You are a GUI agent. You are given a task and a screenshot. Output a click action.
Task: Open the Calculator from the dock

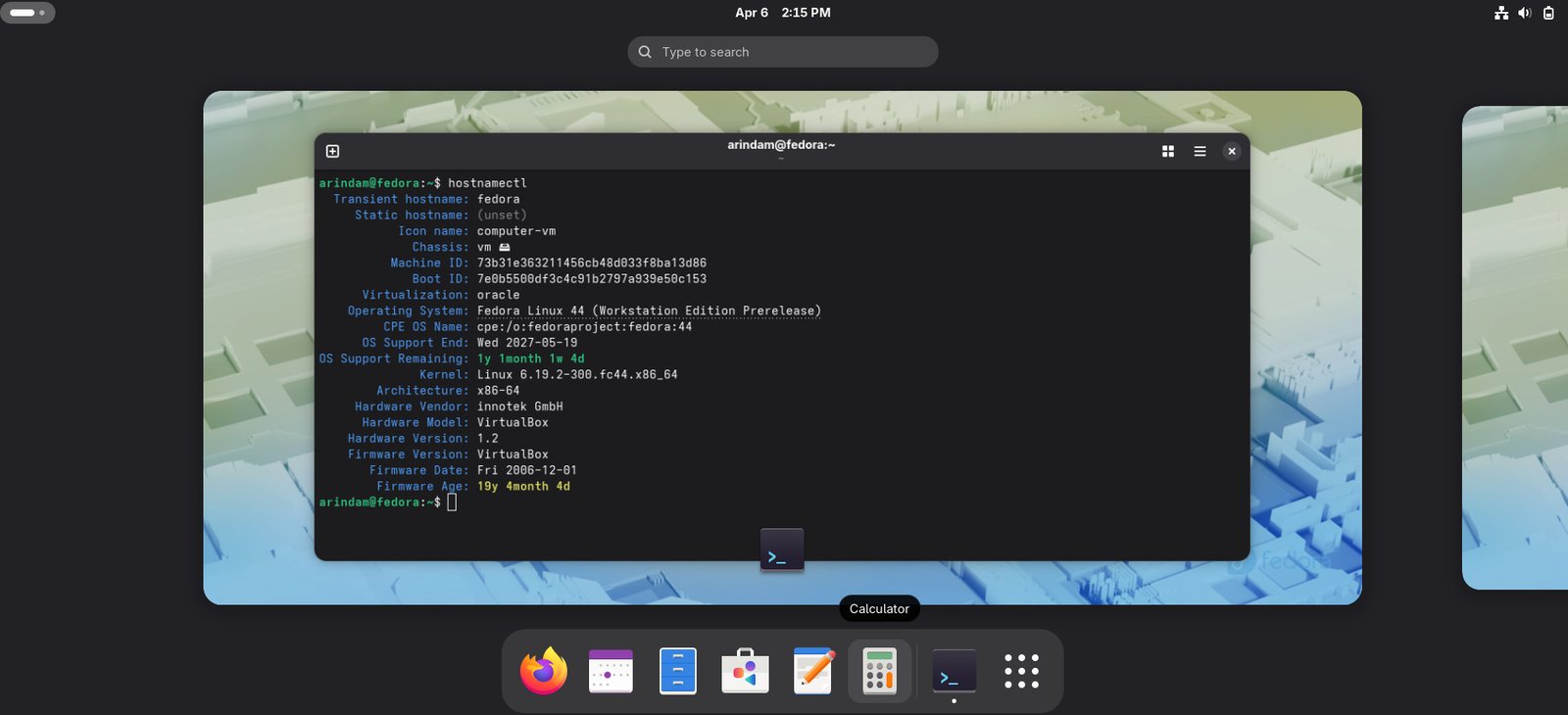click(x=879, y=672)
